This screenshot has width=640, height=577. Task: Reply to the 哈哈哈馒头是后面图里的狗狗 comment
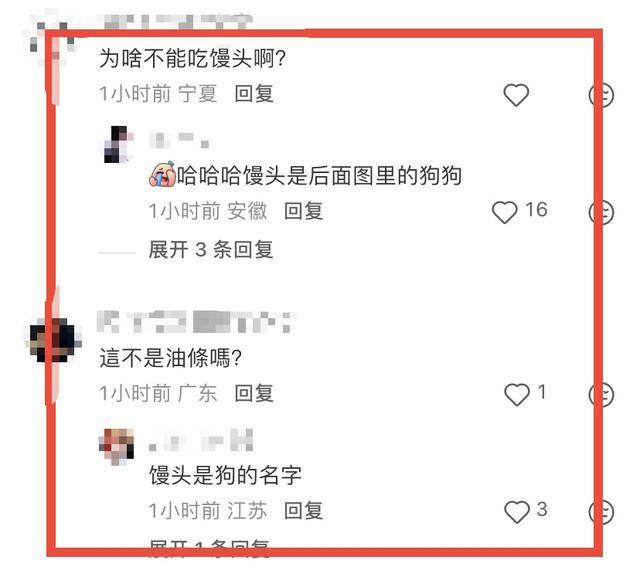tap(303, 211)
